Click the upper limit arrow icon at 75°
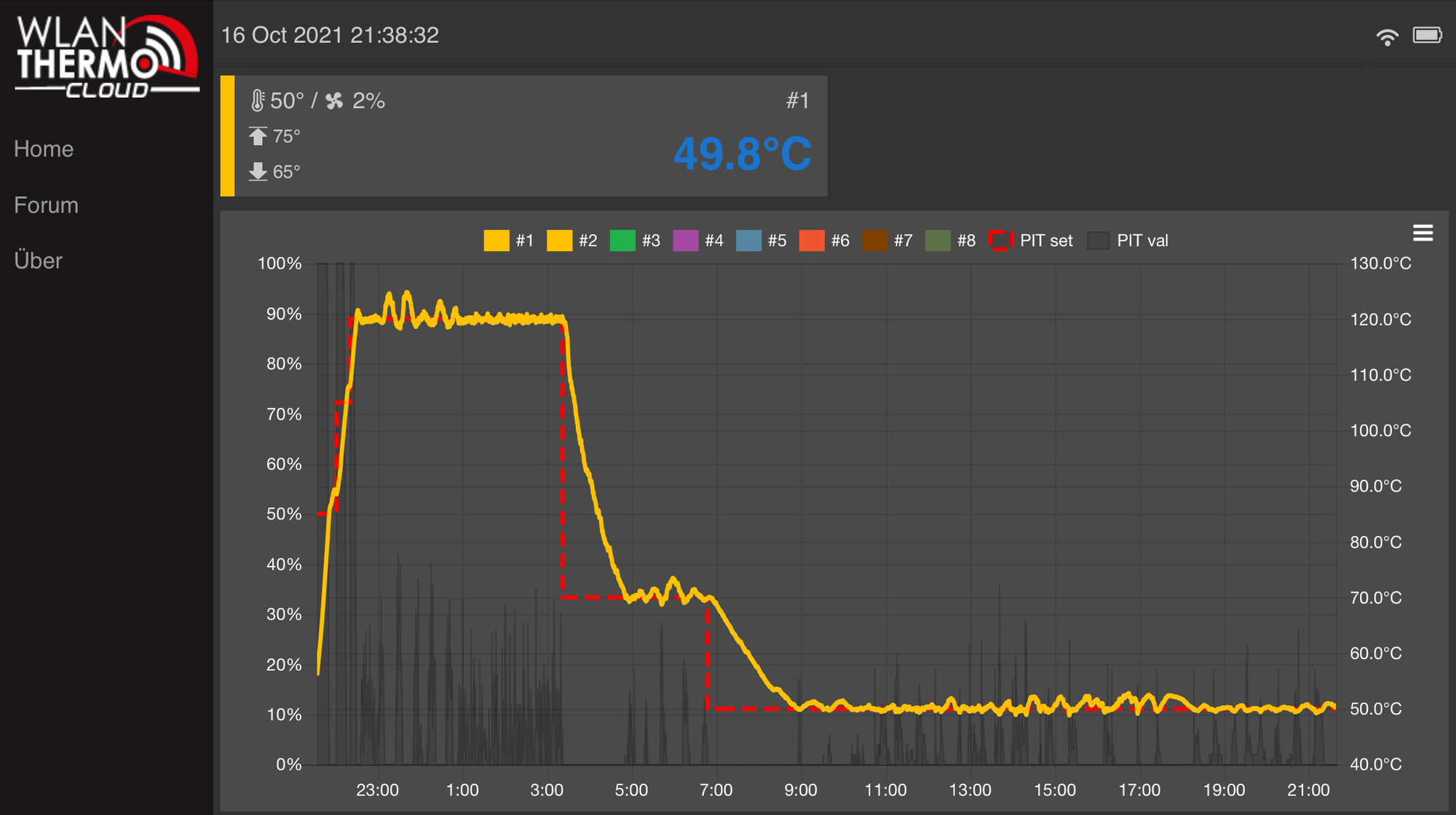This screenshot has width=1456, height=815. 258,136
